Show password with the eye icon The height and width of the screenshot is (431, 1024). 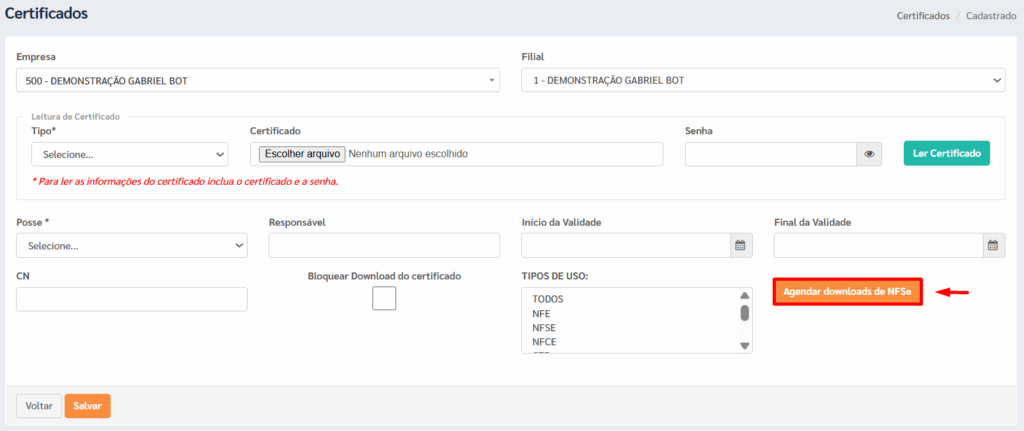[869, 154]
